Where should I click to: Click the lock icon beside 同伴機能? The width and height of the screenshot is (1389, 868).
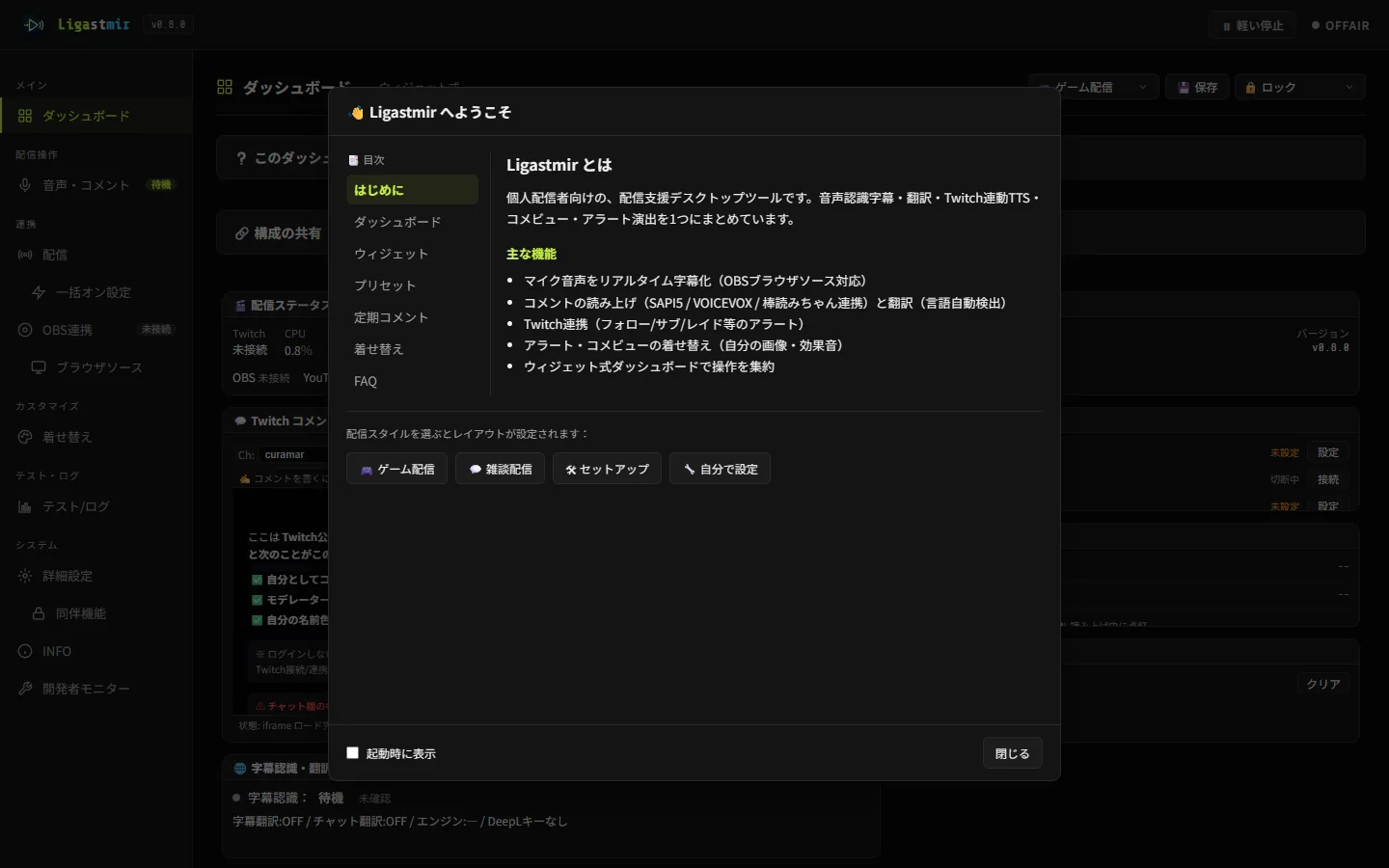click(39, 613)
